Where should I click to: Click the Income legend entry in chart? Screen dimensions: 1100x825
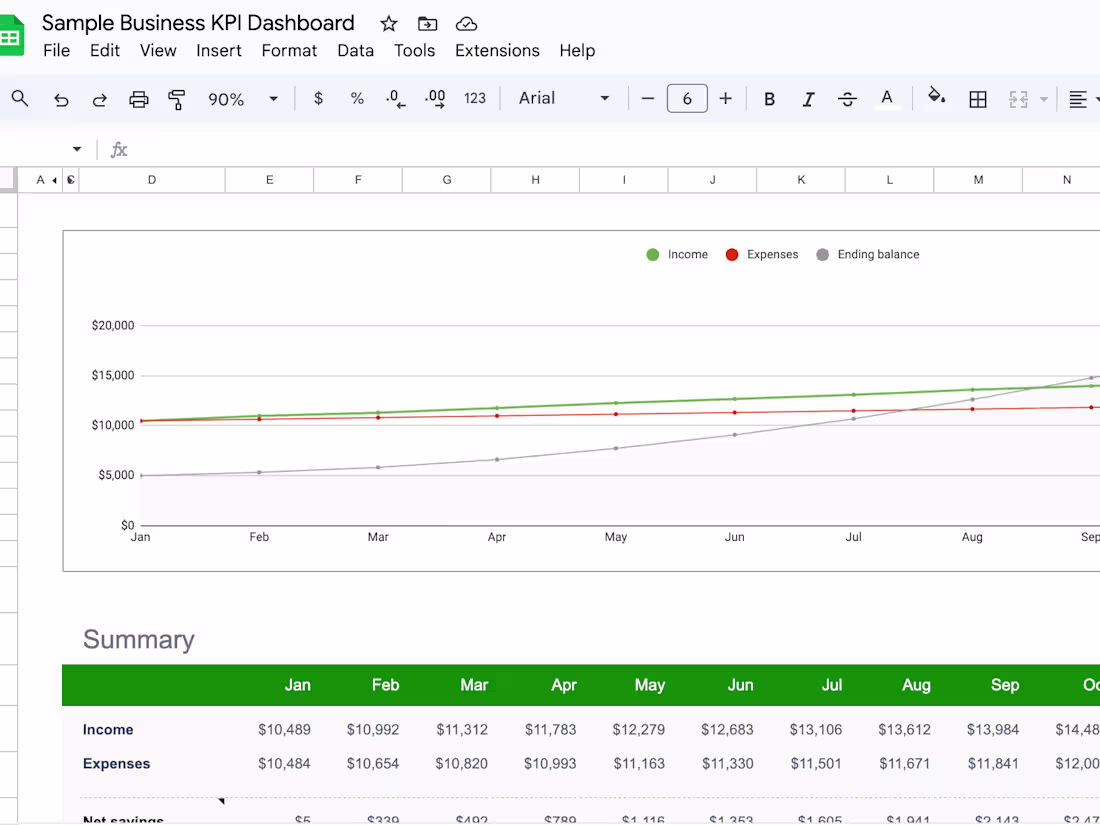(x=677, y=255)
